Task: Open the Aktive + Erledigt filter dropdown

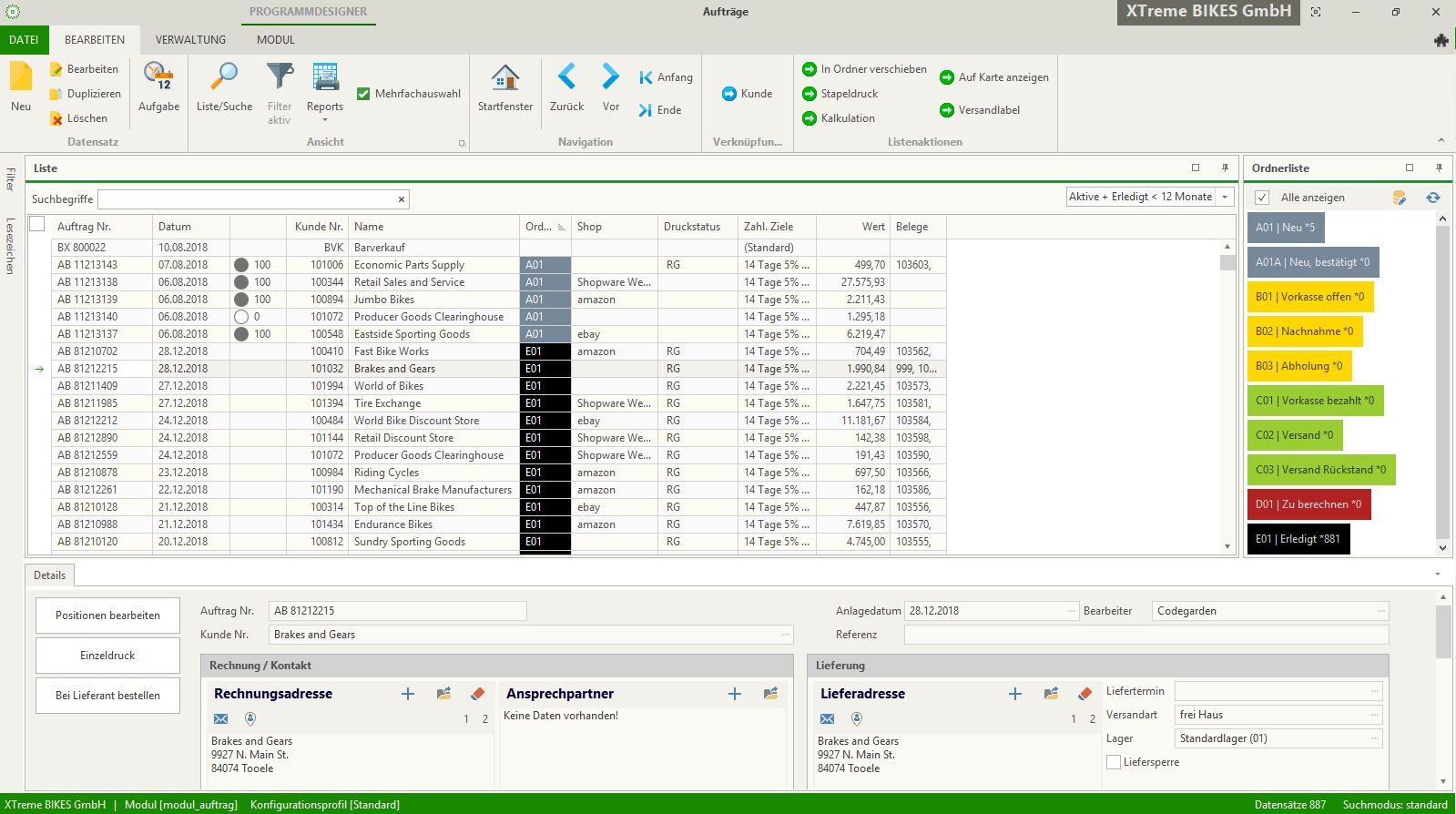Action: pyautogui.click(x=1225, y=197)
